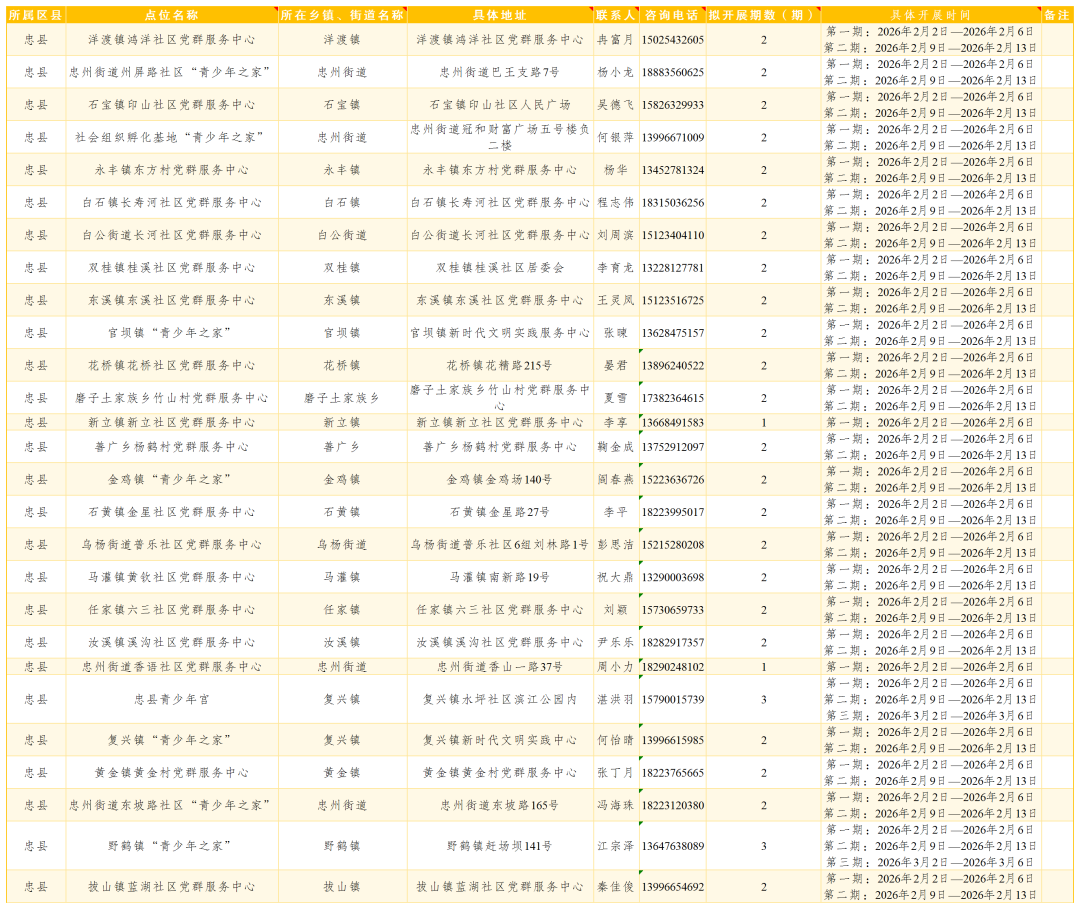Click phone number 18223120380
This screenshot has width=1080, height=909.
pyautogui.click(x=673, y=806)
